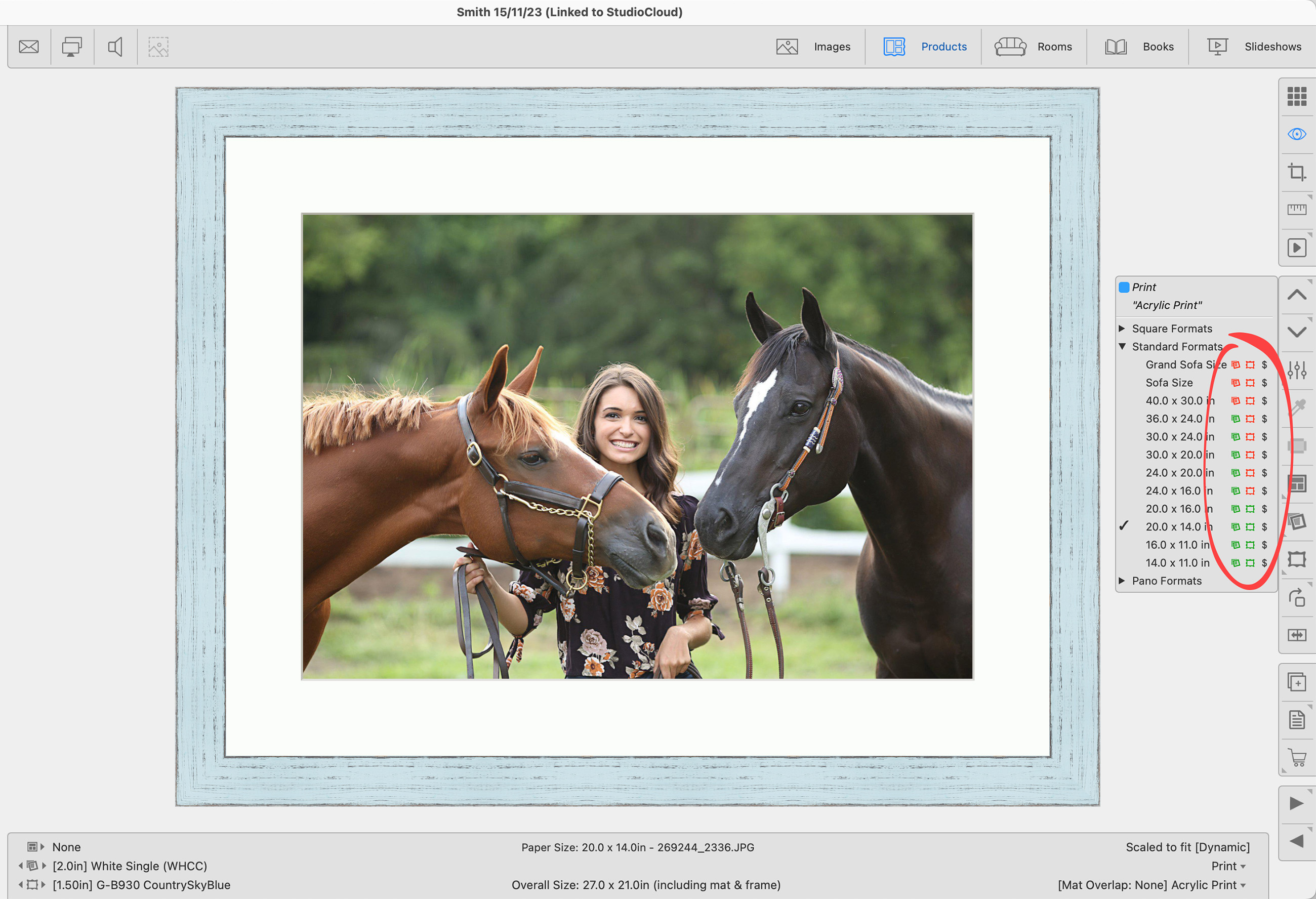Select the crop tool icon
The width and height of the screenshot is (1316, 899).
1296,172
